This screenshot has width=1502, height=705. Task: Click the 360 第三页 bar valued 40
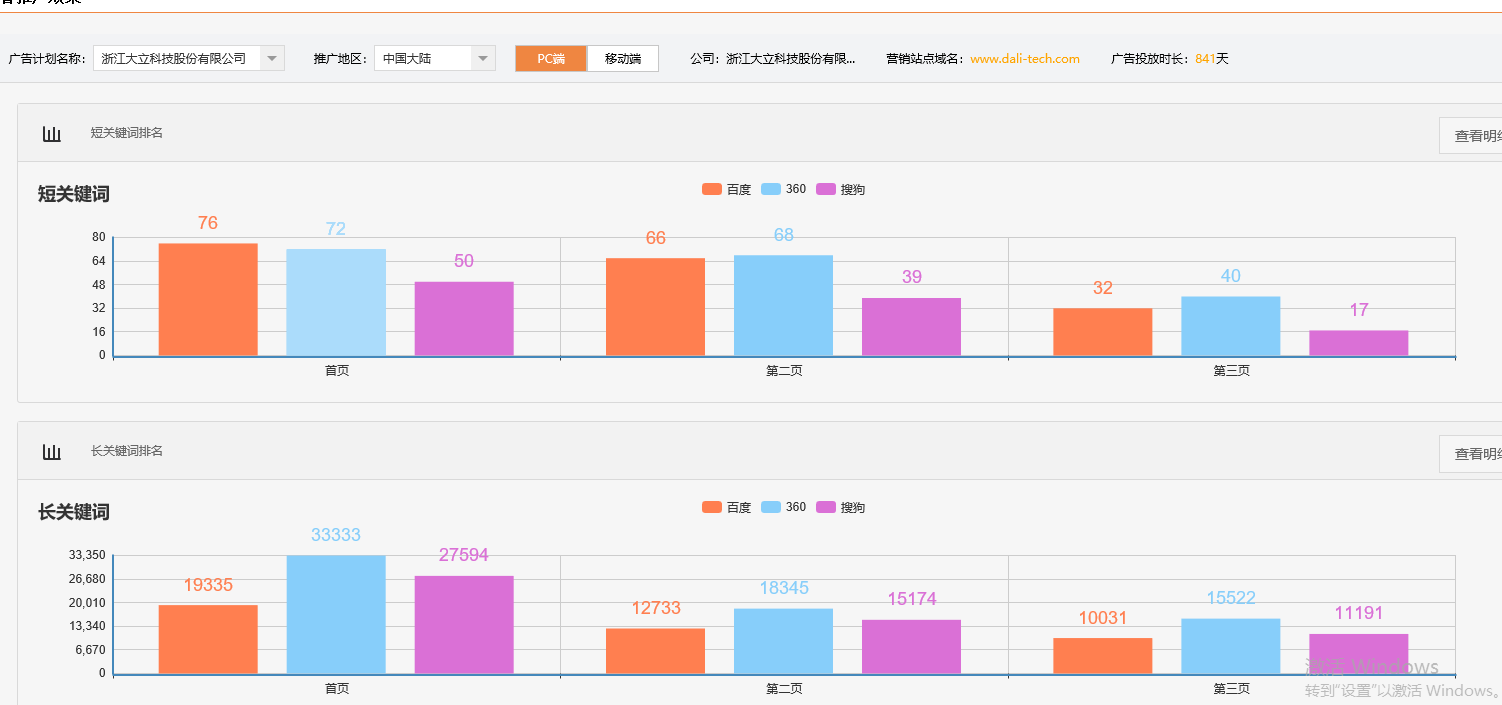click(x=1230, y=326)
